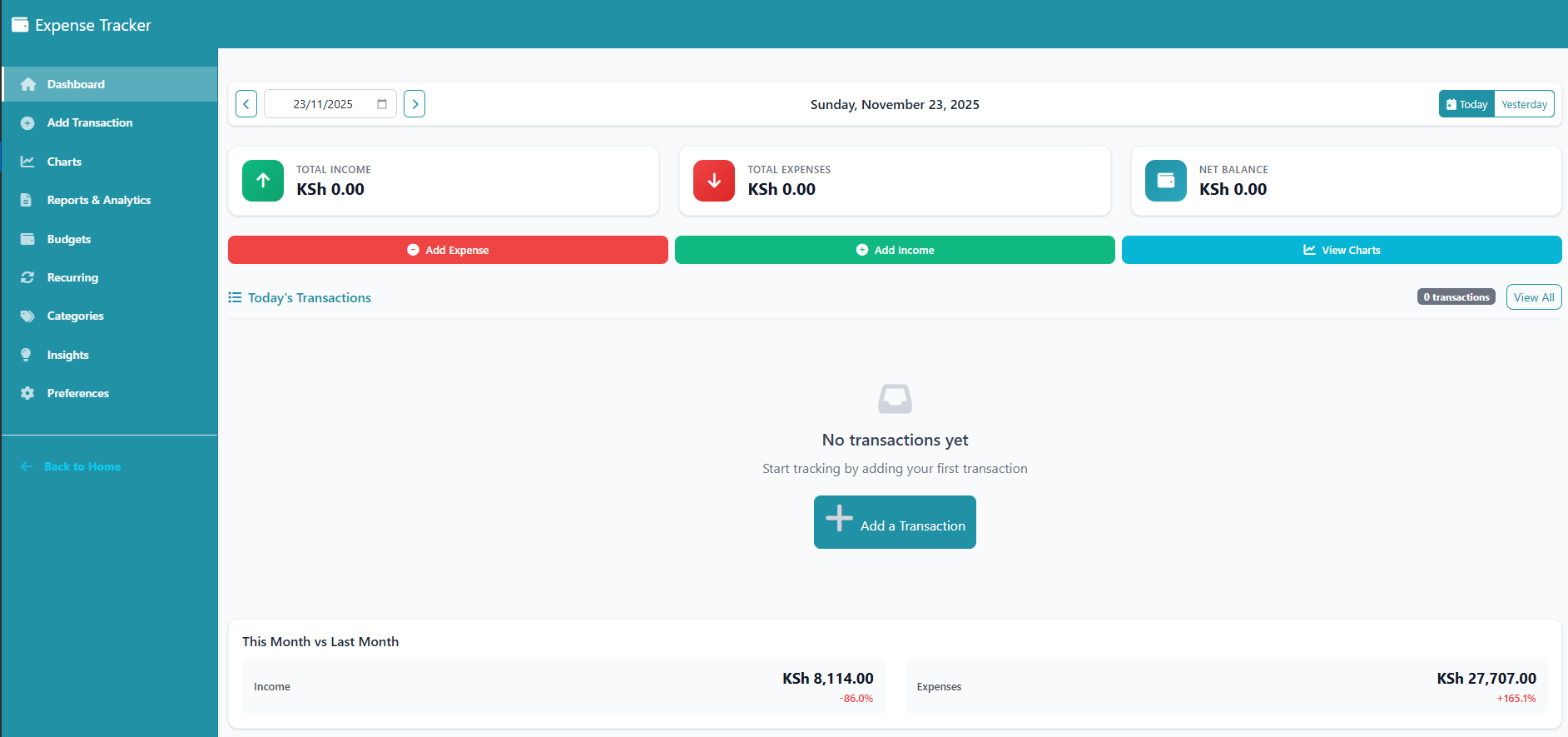
Task: Click the +165.1% expenses change
Action: [1516, 699]
